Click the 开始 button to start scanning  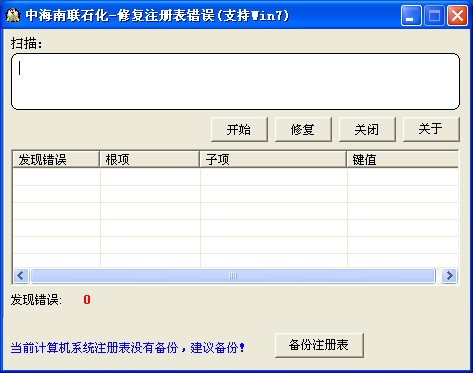[x=239, y=129]
